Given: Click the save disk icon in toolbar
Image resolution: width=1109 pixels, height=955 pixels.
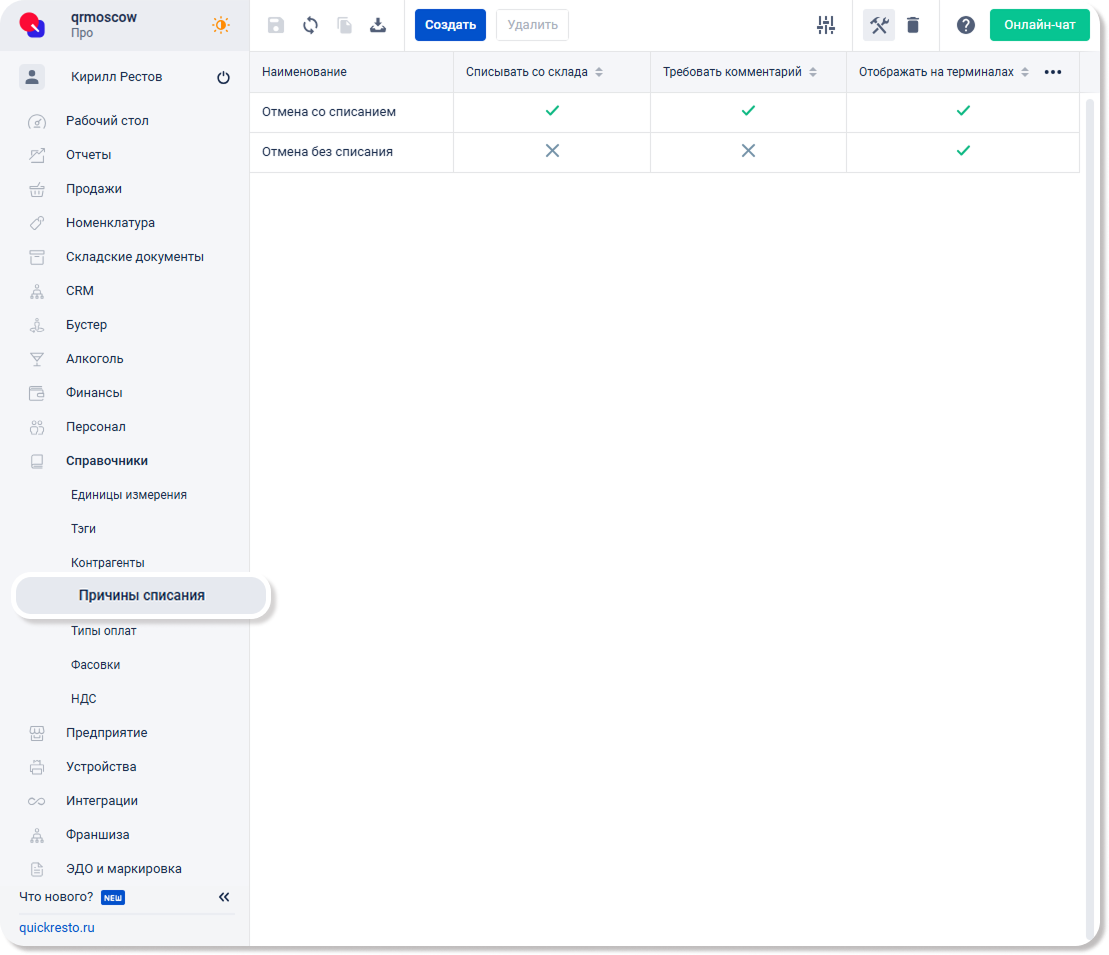Looking at the screenshot, I should point(276,25).
